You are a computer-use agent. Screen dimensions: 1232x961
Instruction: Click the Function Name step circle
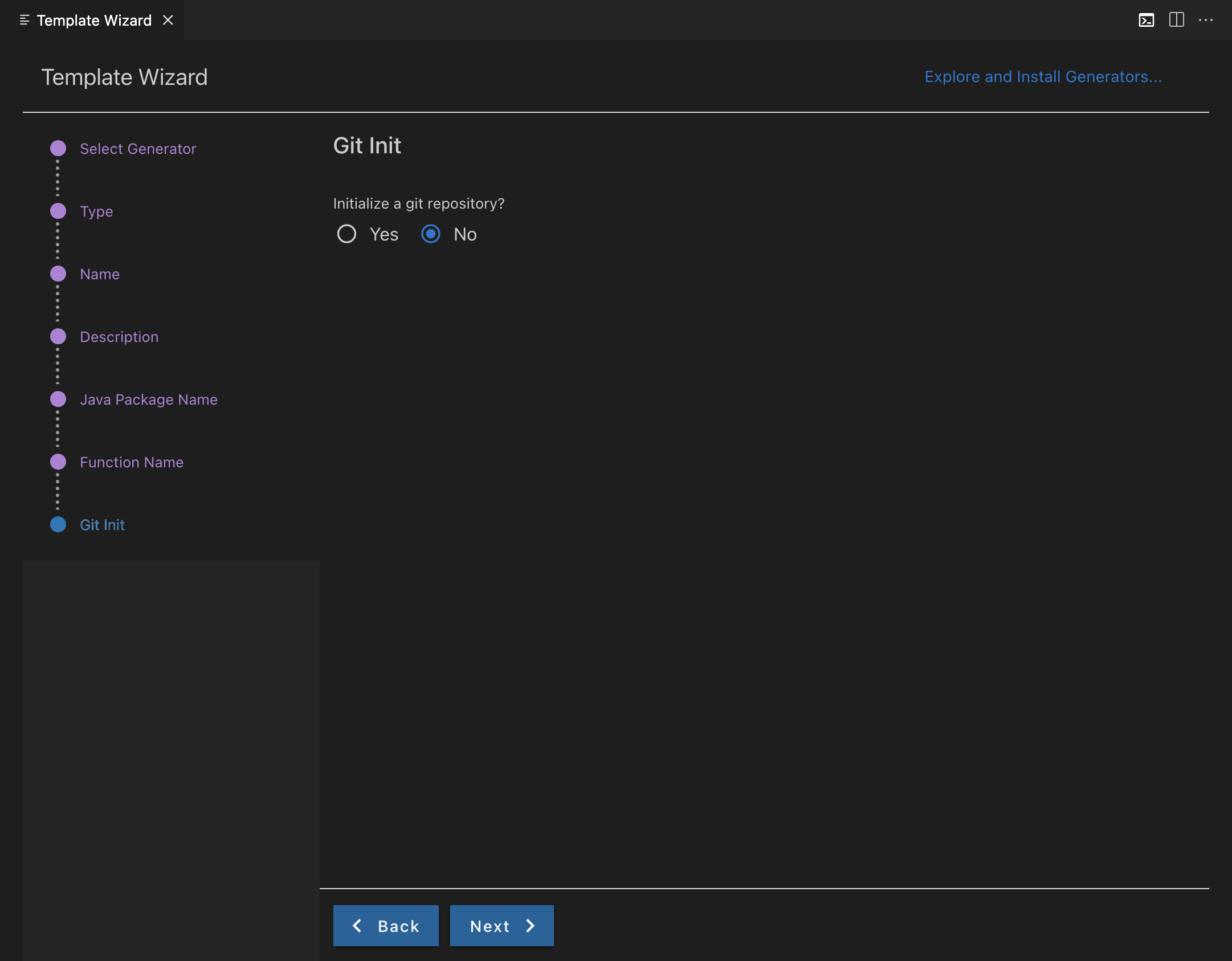58,462
